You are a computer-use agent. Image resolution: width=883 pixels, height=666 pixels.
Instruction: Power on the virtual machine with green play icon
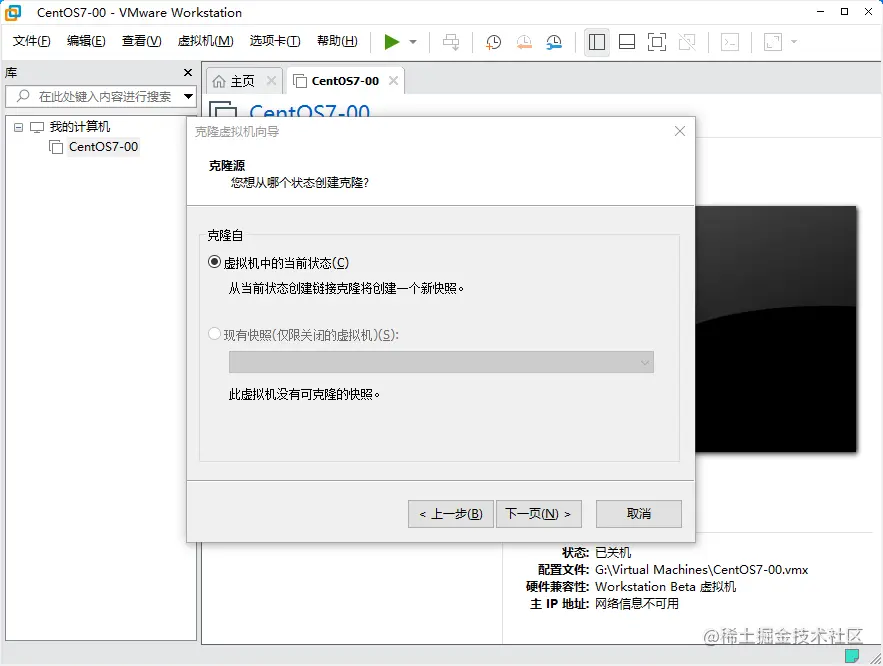coord(391,42)
